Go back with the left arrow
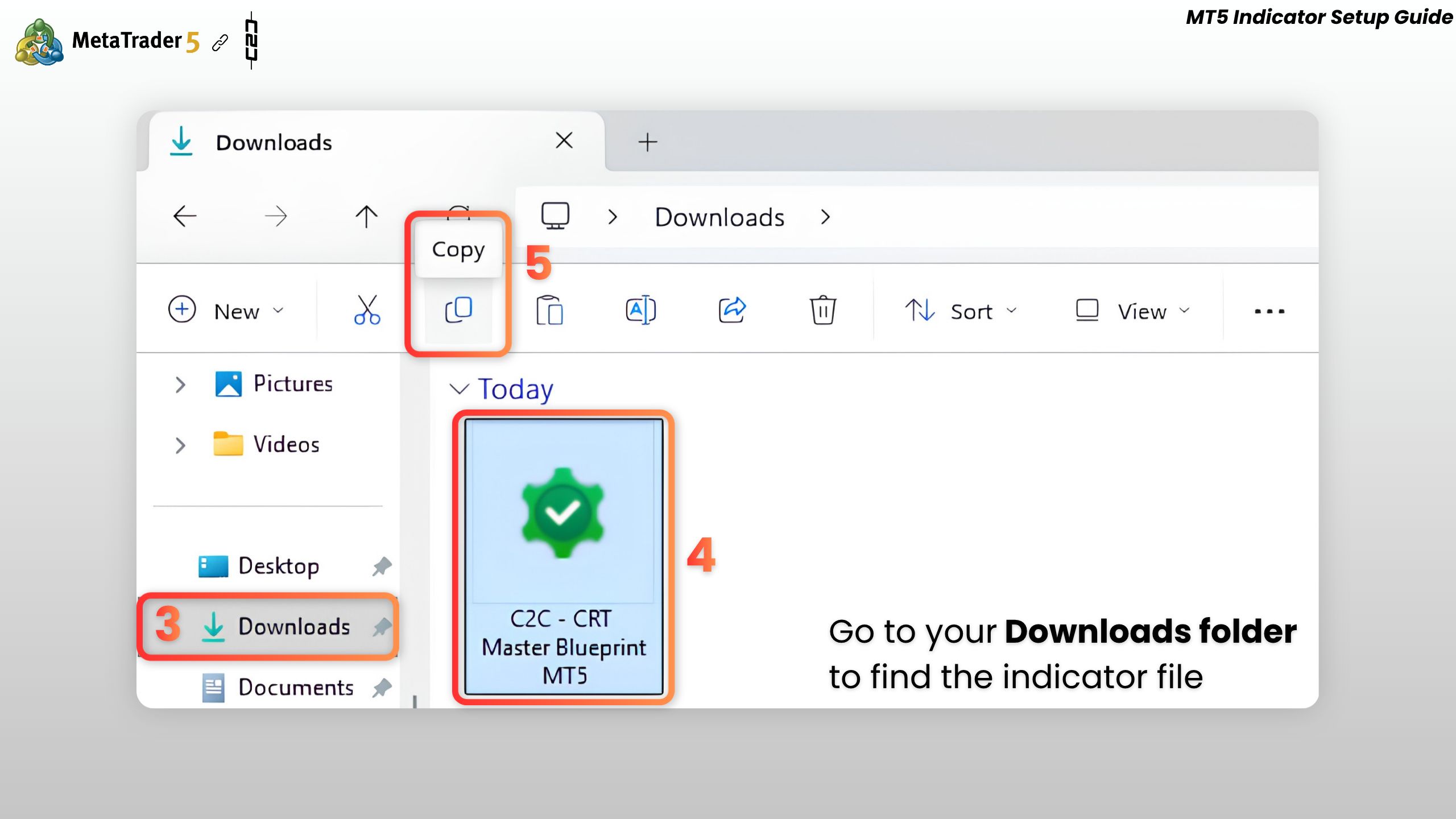 pos(185,216)
